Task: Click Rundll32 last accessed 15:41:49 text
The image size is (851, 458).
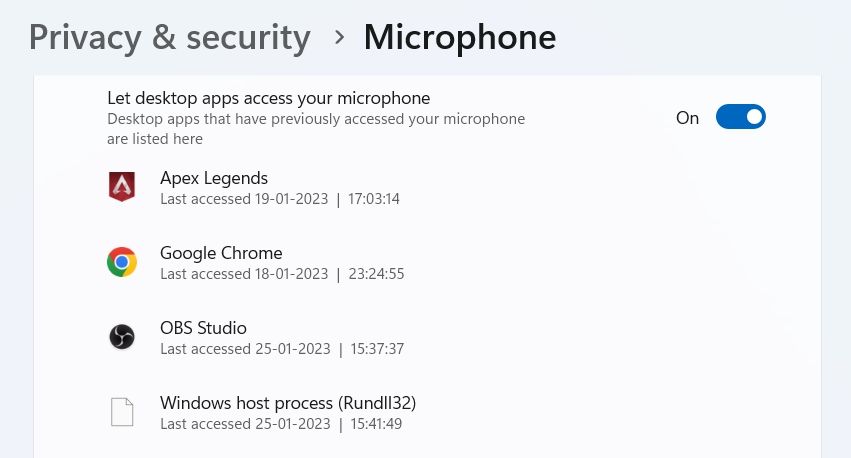Action: click(281, 424)
